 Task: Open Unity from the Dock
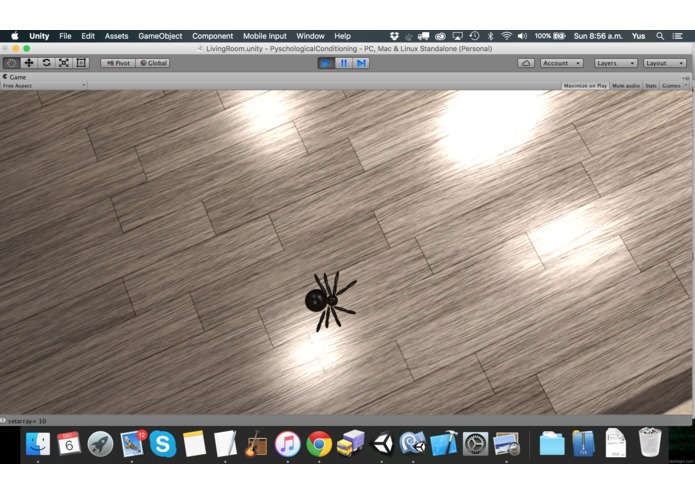(x=382, y=443)
